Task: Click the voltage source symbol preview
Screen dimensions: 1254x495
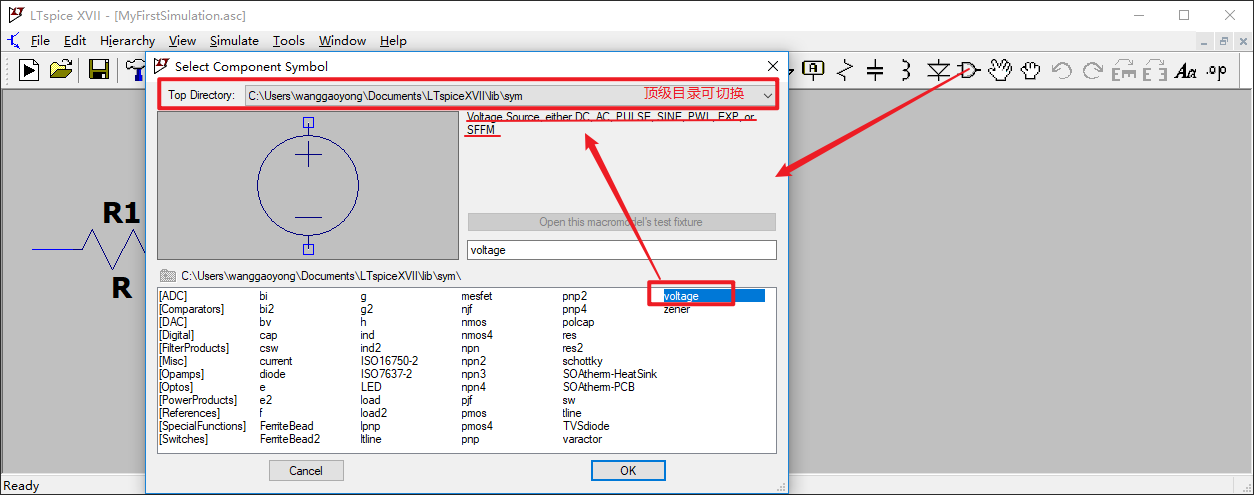Action: pos(308,185)
